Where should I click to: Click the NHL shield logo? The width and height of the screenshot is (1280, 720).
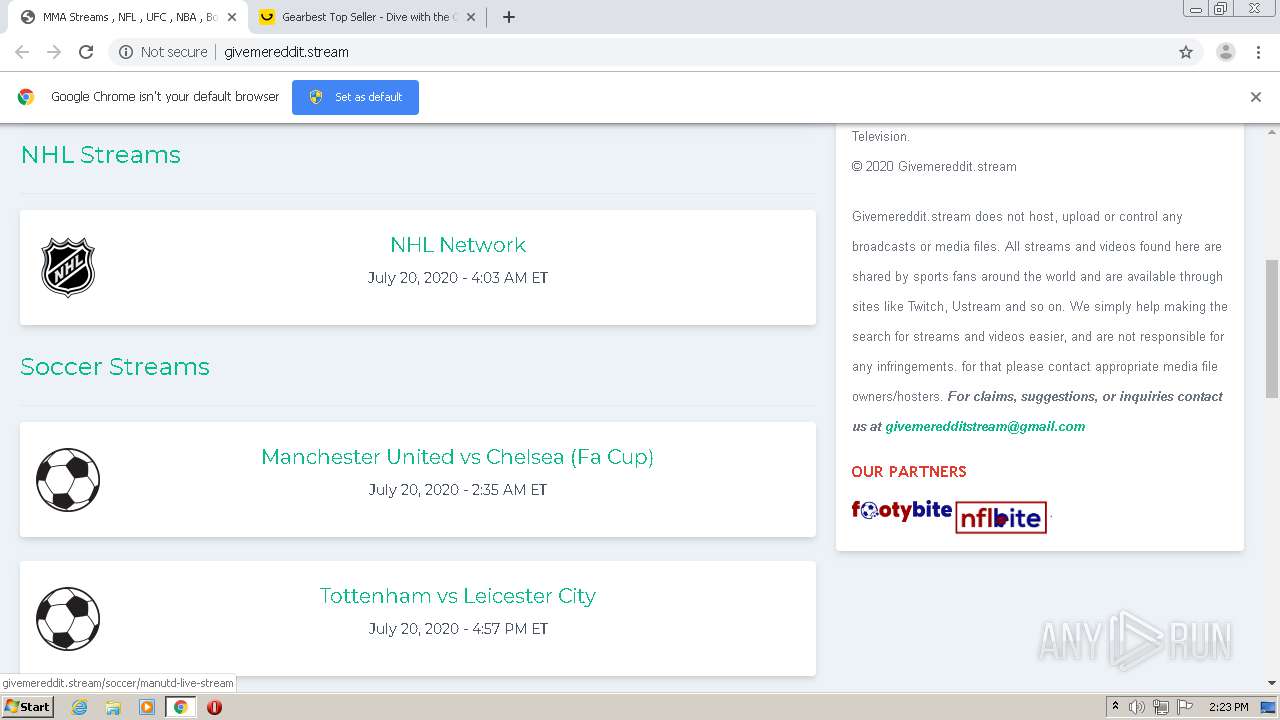tap(68, 267)
